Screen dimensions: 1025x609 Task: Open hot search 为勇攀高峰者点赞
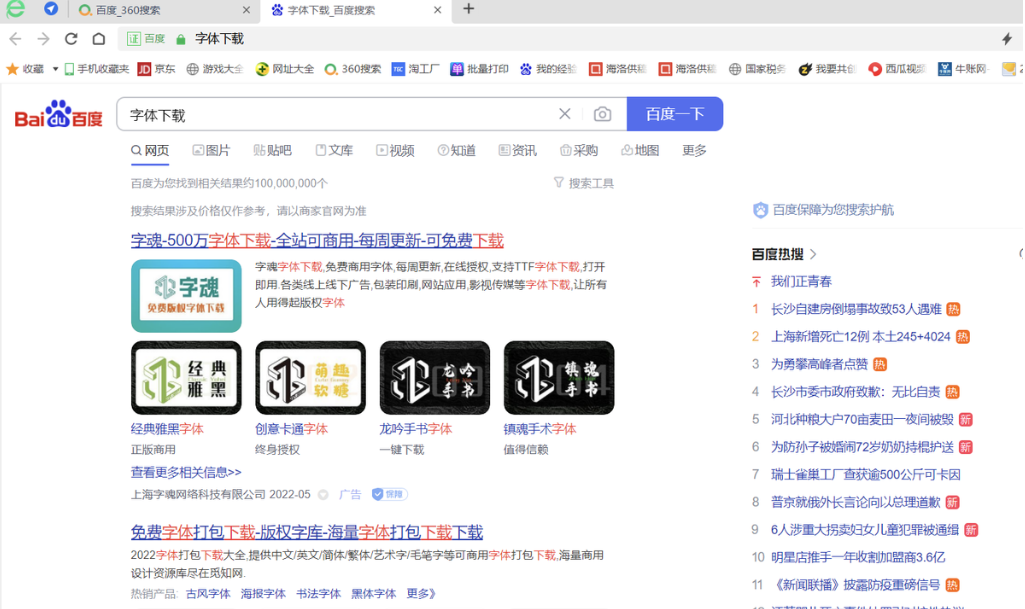coord(819,365)
